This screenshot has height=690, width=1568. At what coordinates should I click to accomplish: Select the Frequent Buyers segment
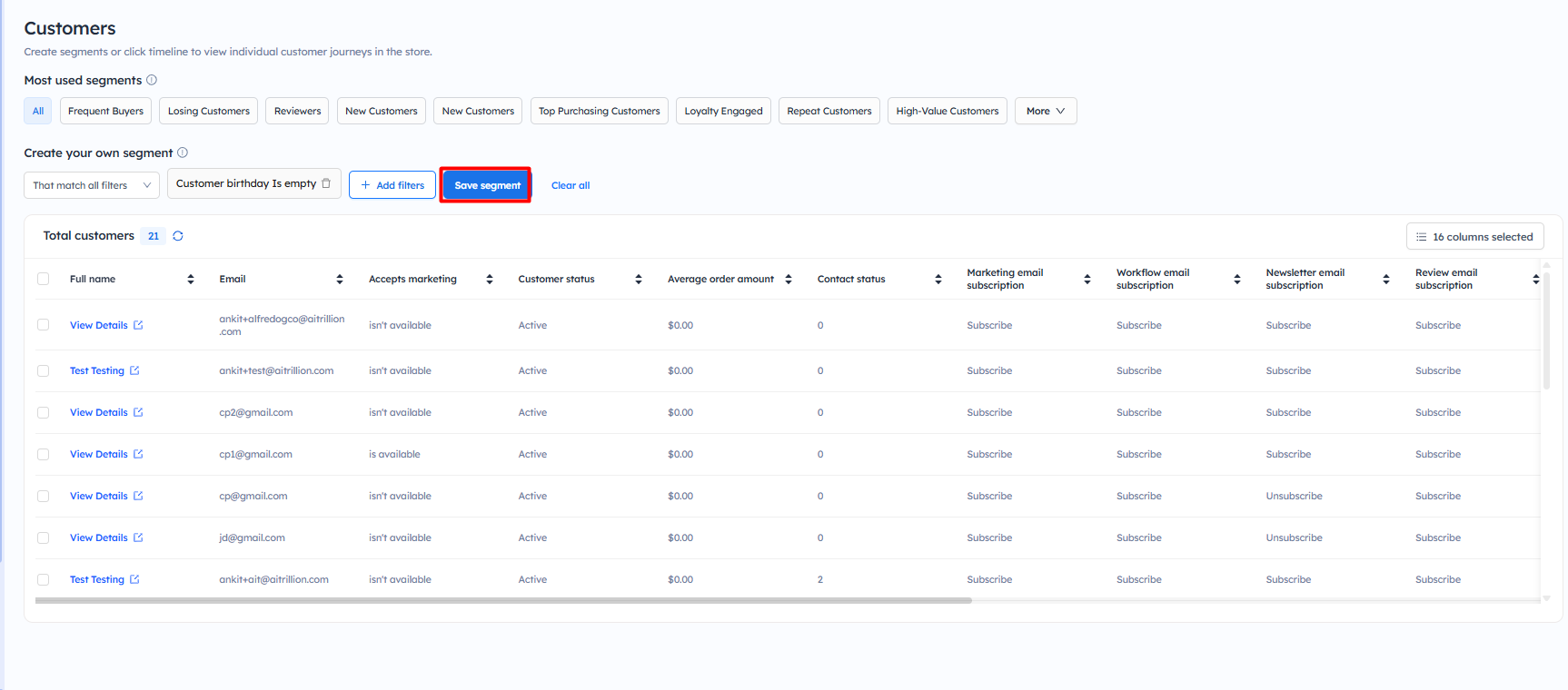tap(105, 111)
